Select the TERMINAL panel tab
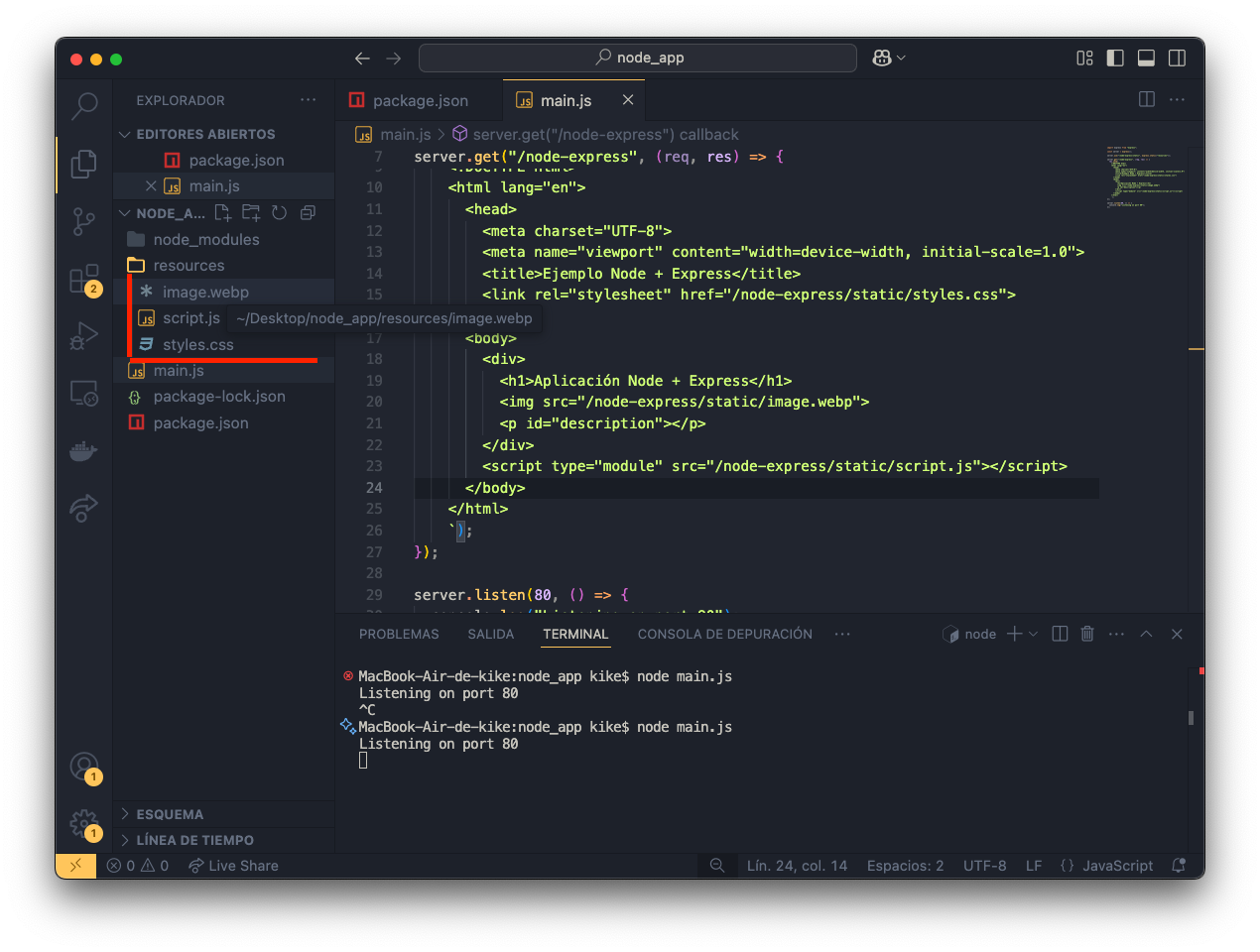 (575, 634)
